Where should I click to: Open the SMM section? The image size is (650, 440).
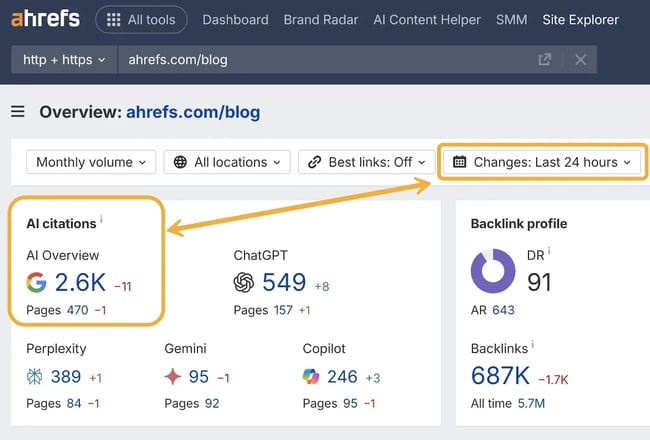512,19
